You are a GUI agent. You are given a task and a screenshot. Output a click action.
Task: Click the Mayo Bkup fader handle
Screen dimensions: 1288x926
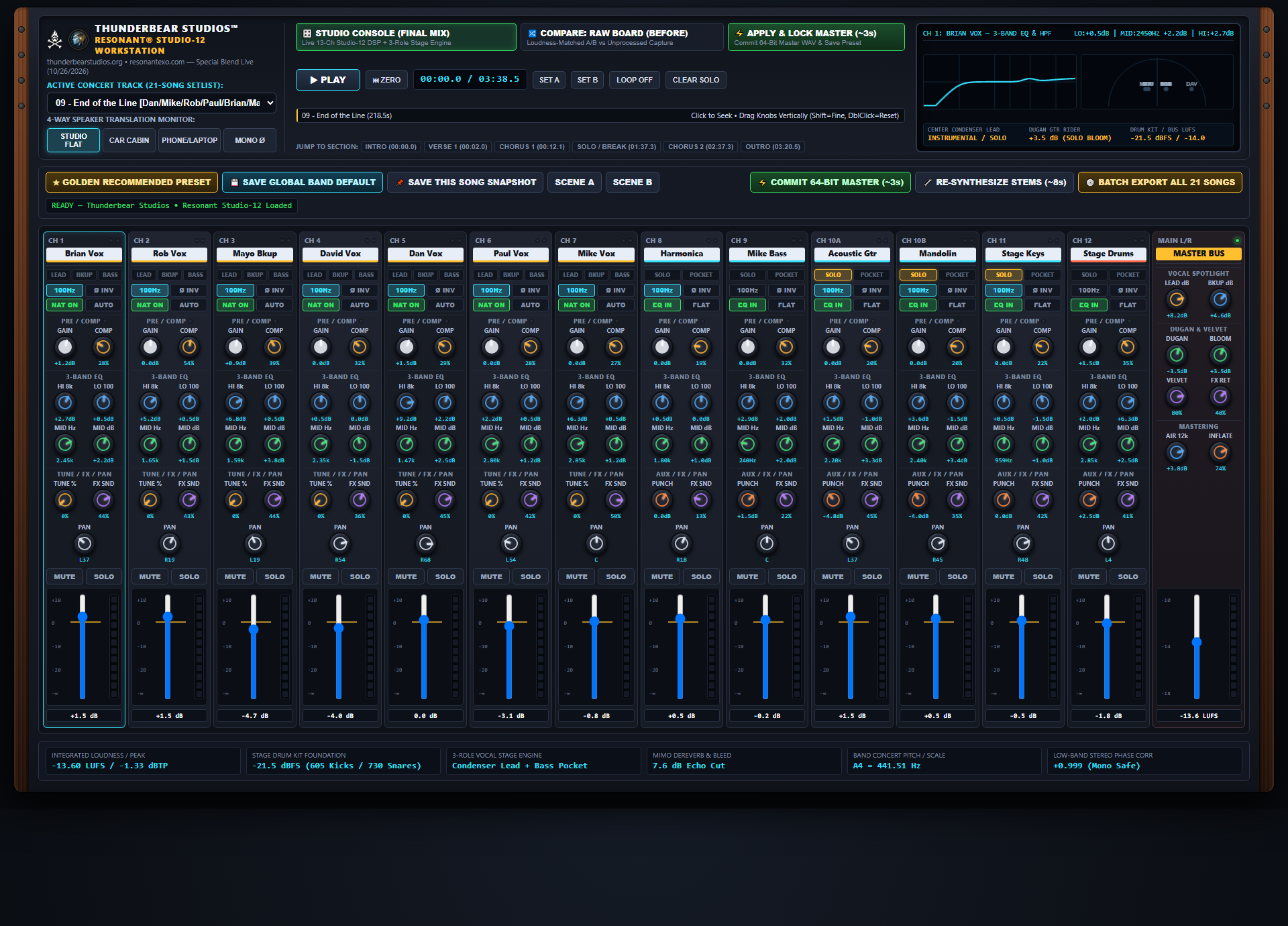(x=254, y=629)
